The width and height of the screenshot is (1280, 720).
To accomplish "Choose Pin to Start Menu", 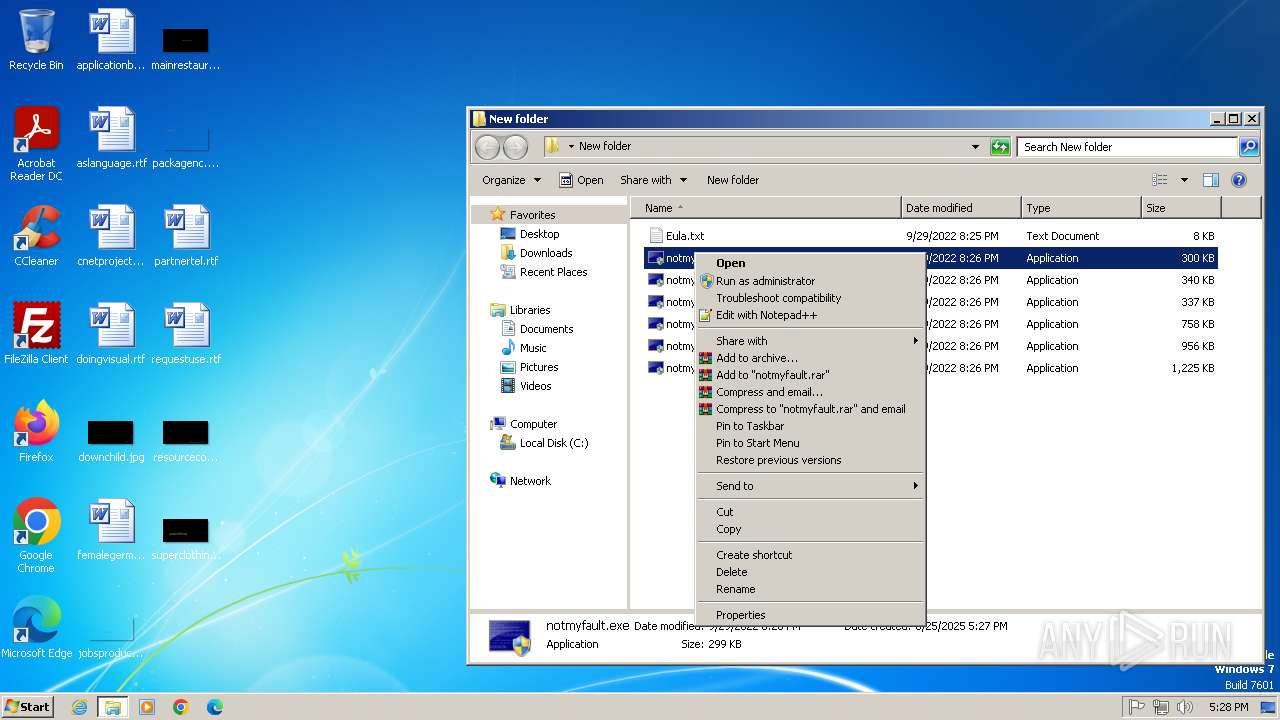I will click(x=810, y=443).
